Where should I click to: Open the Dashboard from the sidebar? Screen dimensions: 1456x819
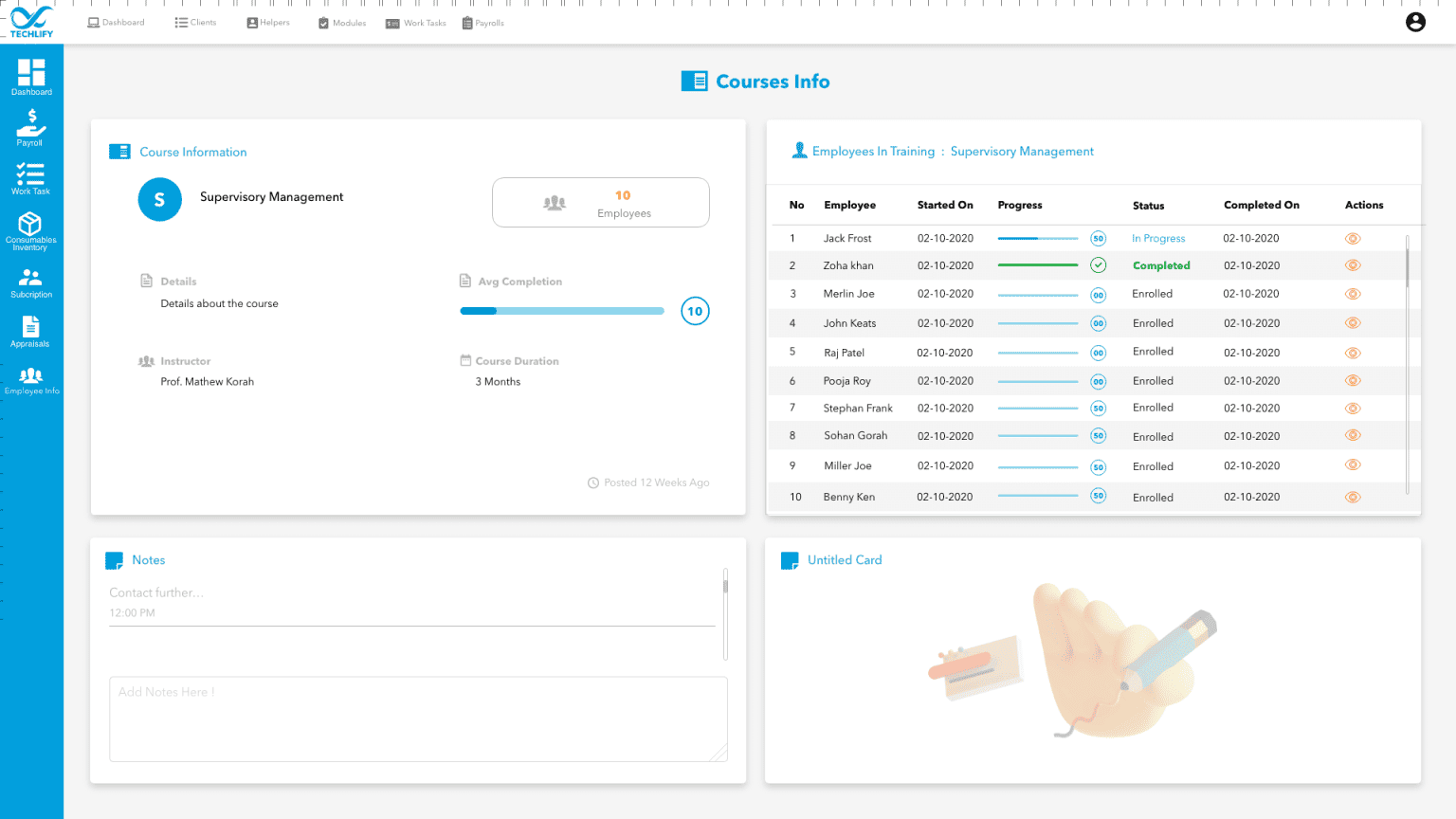click(31, 76)
